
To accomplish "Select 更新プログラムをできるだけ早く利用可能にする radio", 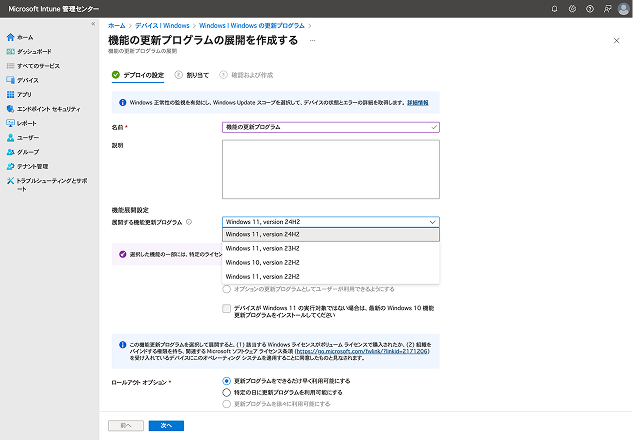I will tap(226, 381).
